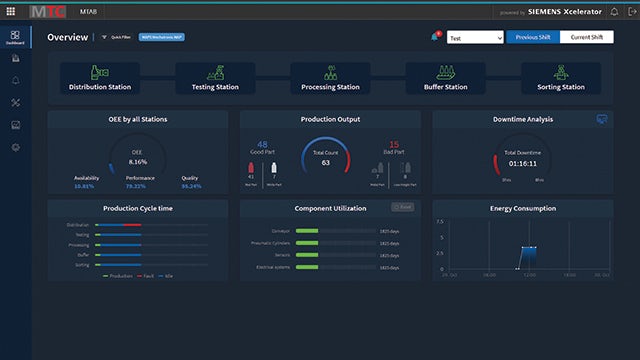The width and height of the screenshot is (640, 360).
Task: Click the Buffer Station icon
Action: click(445, 73)
